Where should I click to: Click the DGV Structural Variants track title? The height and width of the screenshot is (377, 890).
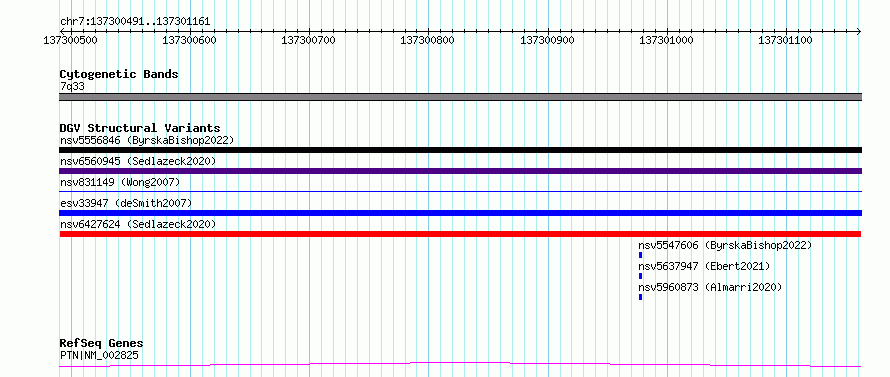click(x=140, y=128)
